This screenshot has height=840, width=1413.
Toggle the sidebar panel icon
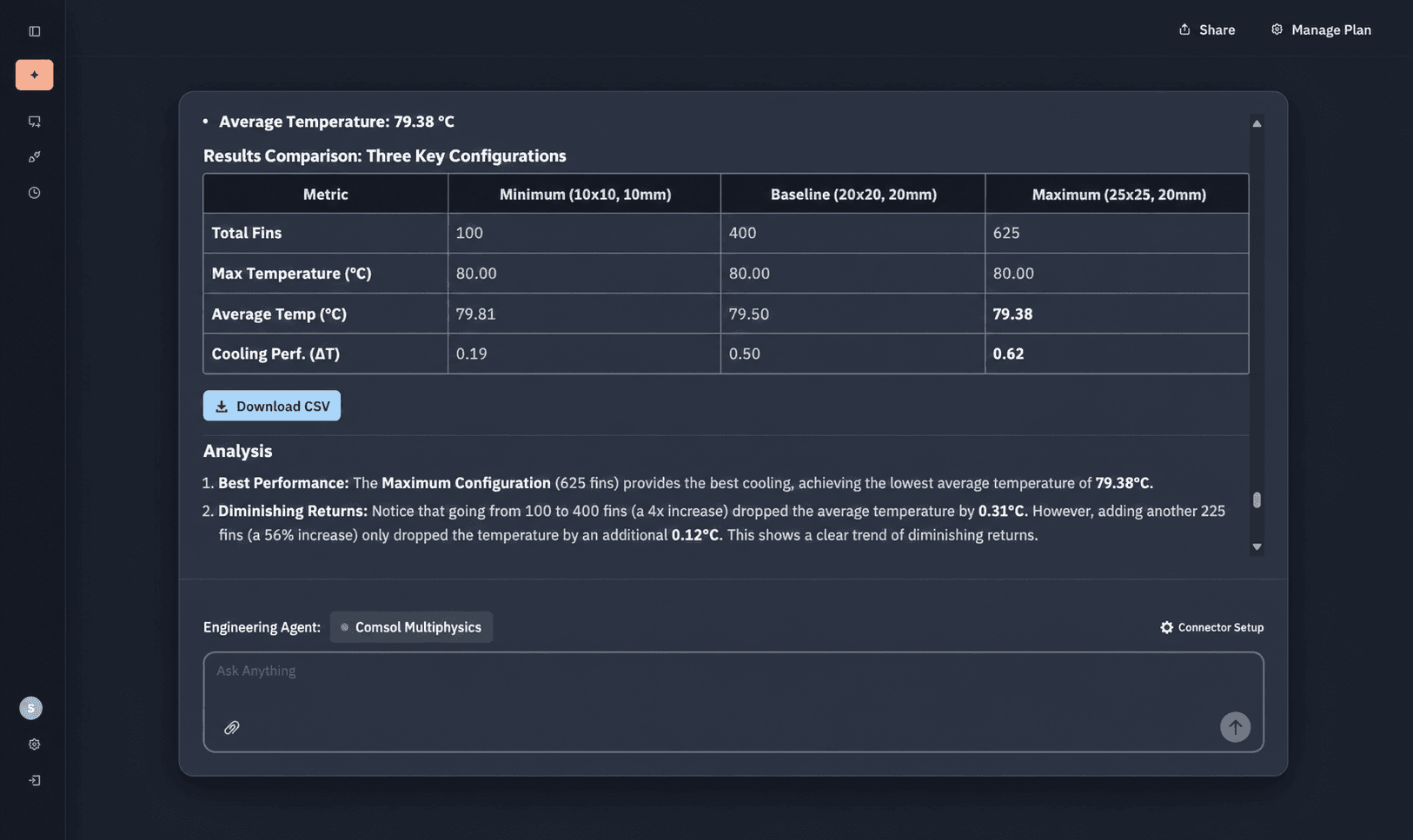tap(35, 31)
